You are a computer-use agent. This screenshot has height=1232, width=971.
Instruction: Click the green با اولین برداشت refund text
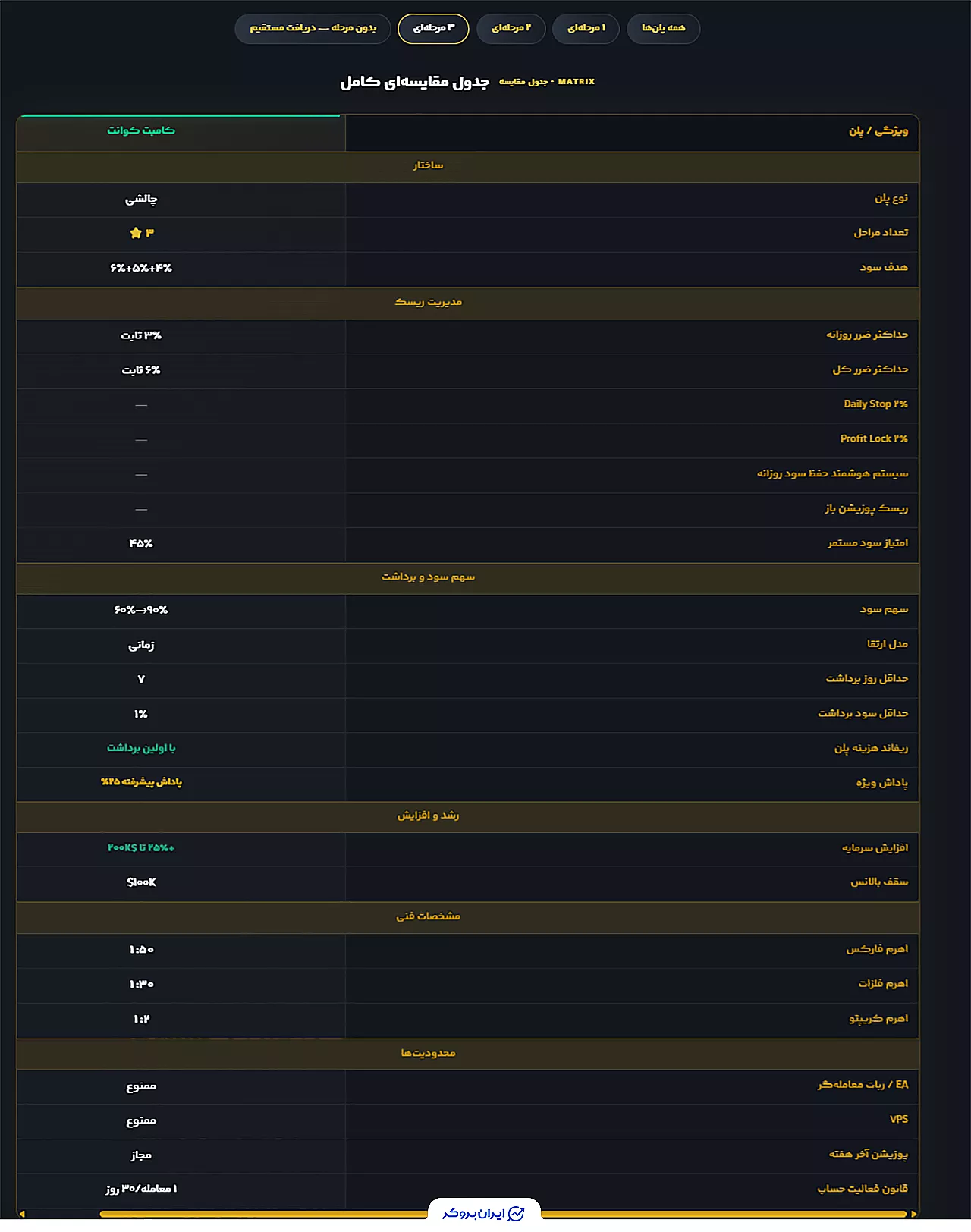[x=141, y=748]
